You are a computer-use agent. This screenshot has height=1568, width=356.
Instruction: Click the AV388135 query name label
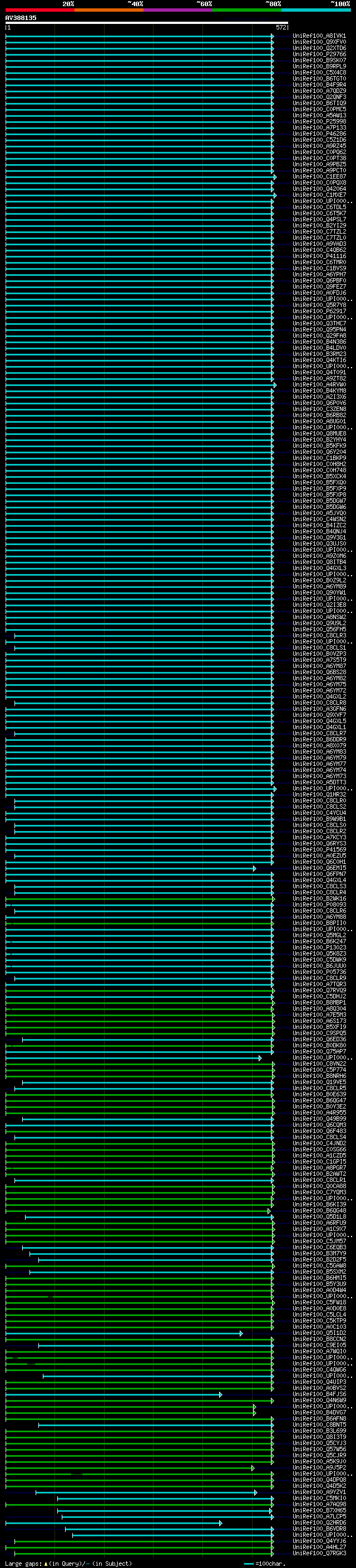tap(21, 18)
